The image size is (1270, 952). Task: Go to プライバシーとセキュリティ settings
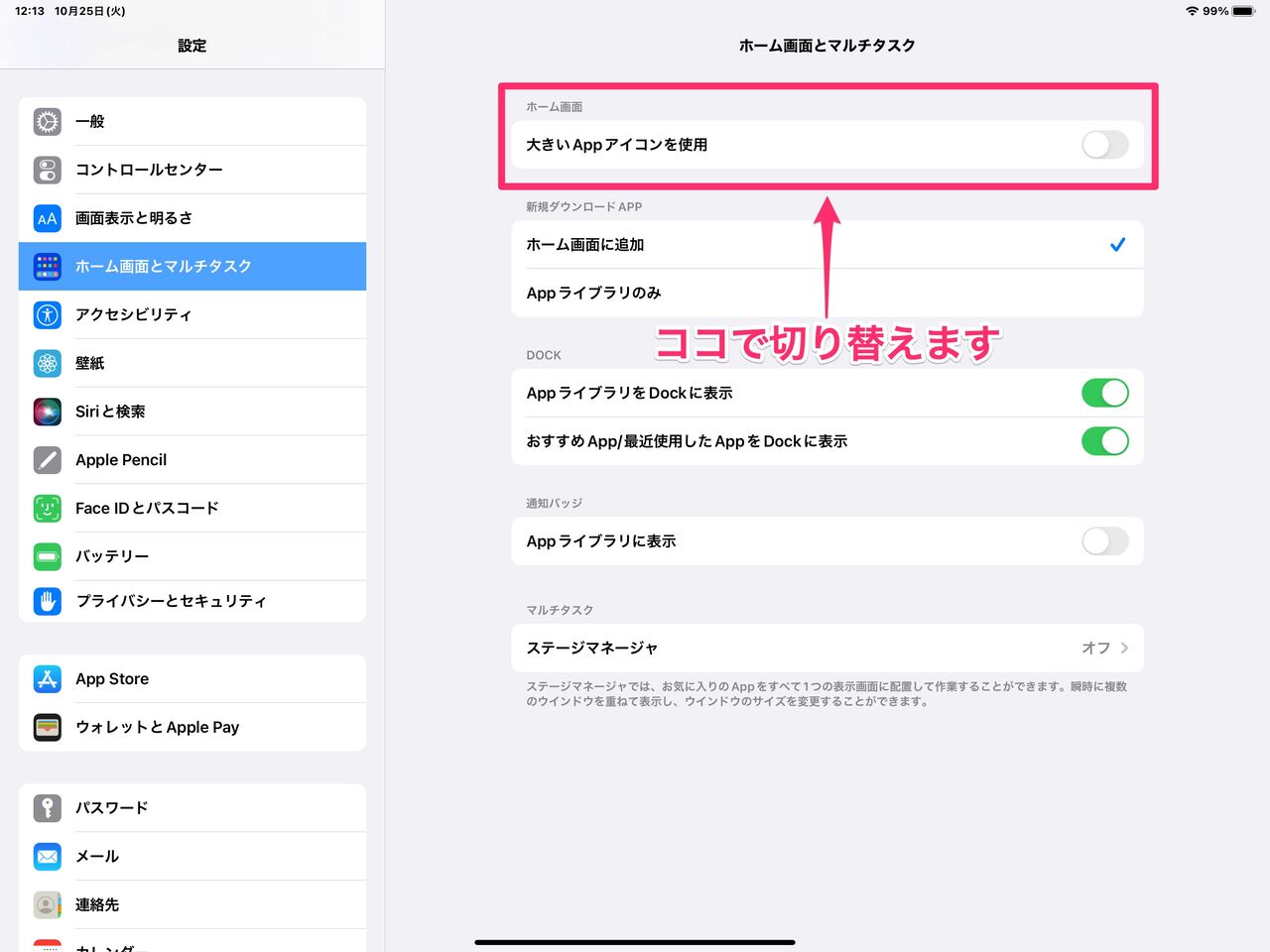click(192, 601)
